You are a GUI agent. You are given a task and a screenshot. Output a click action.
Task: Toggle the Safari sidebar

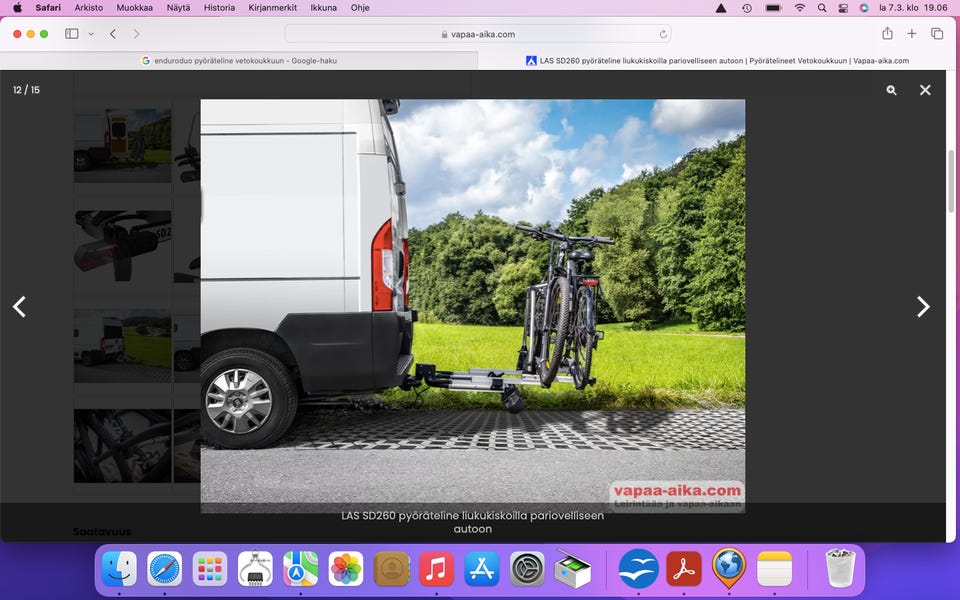pos(72,34)
